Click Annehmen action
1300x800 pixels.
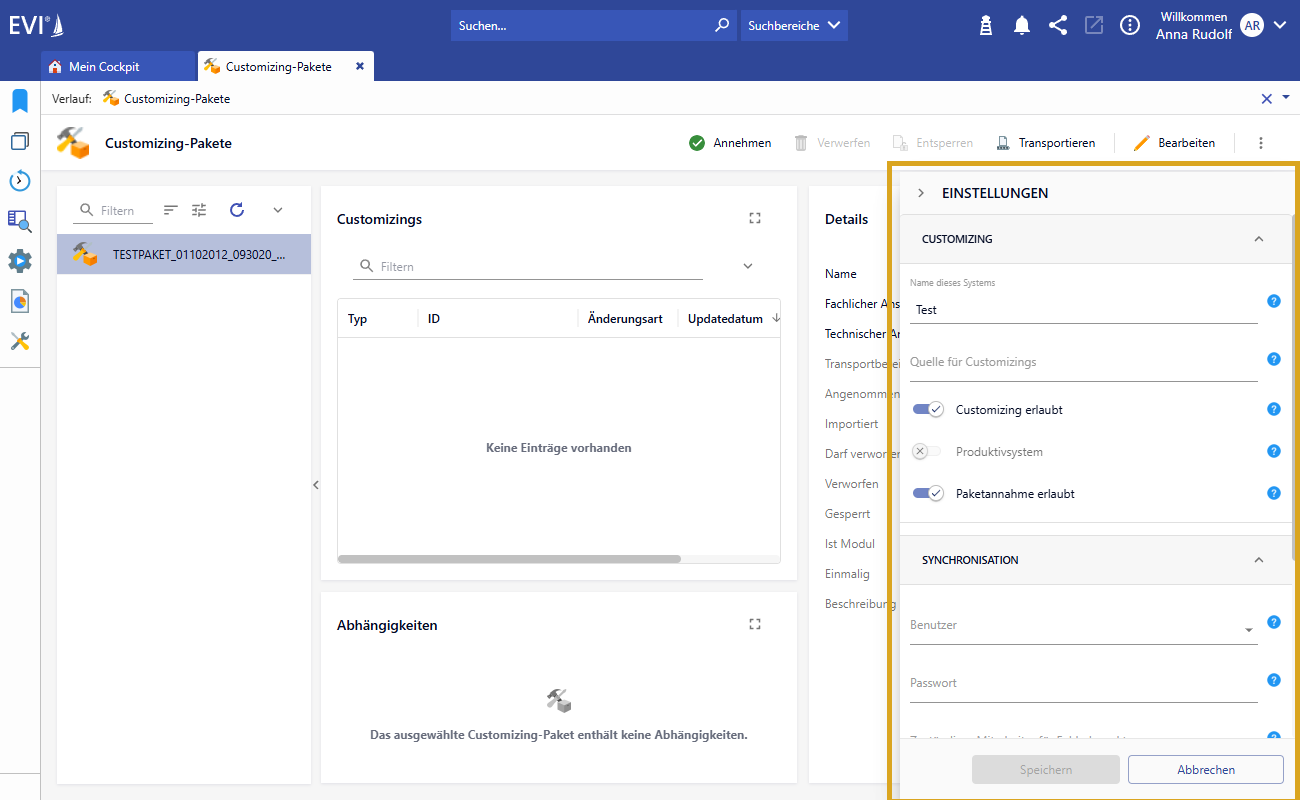pos(730,143)
